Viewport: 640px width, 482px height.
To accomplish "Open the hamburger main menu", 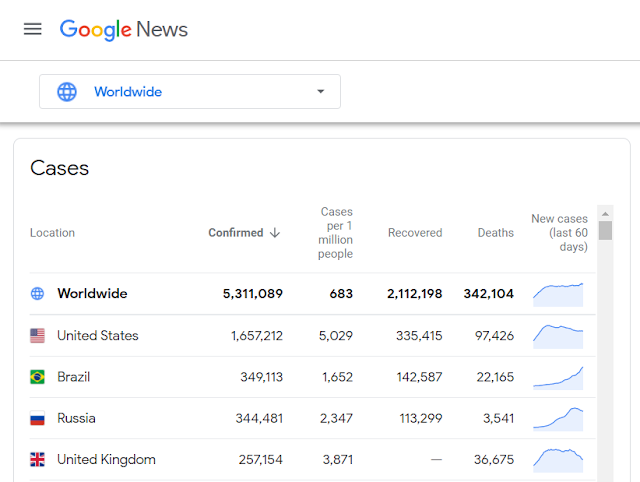I will [33, 29].
